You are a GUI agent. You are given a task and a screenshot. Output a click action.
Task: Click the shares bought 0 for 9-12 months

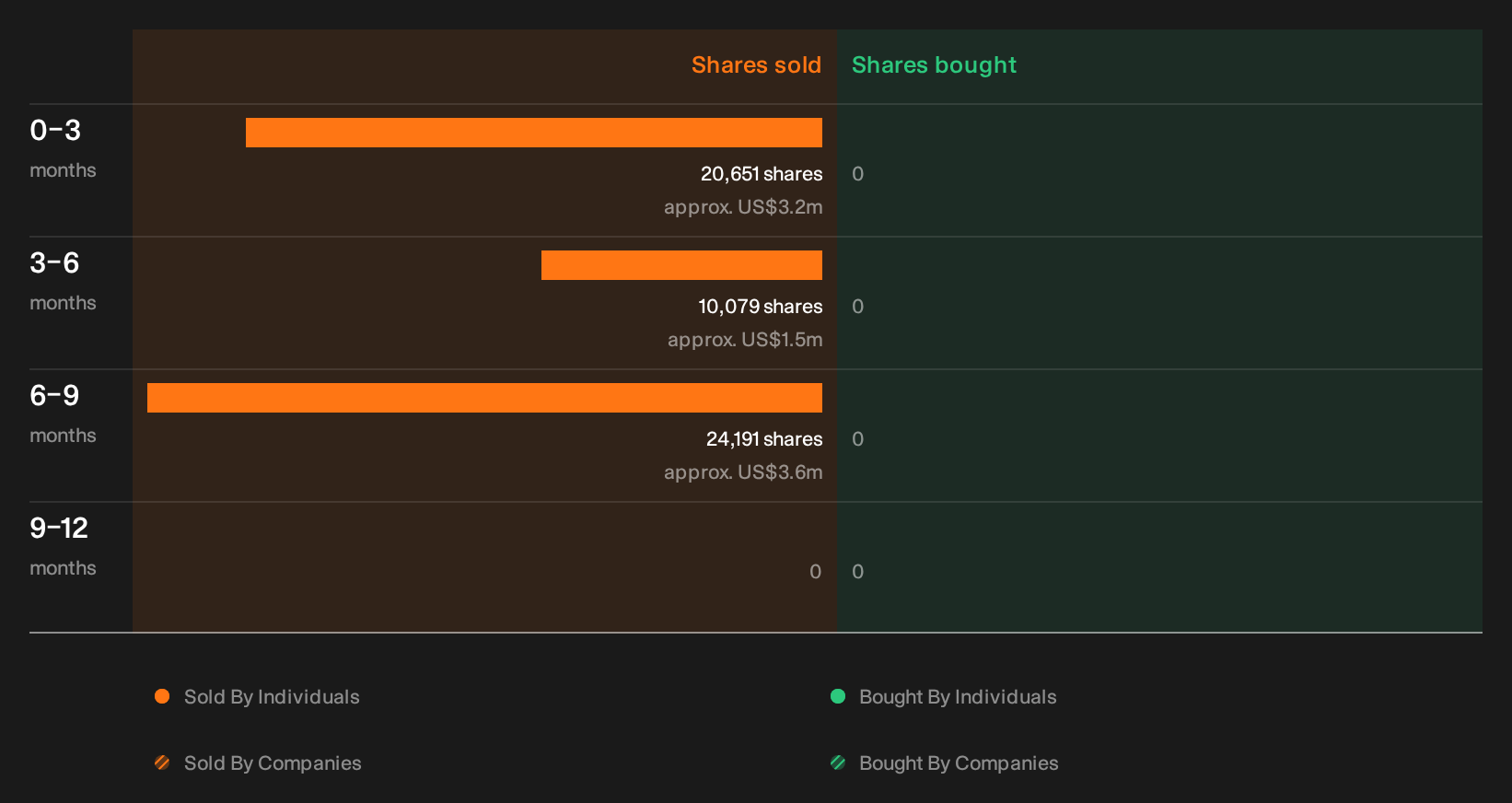[858, 572]
